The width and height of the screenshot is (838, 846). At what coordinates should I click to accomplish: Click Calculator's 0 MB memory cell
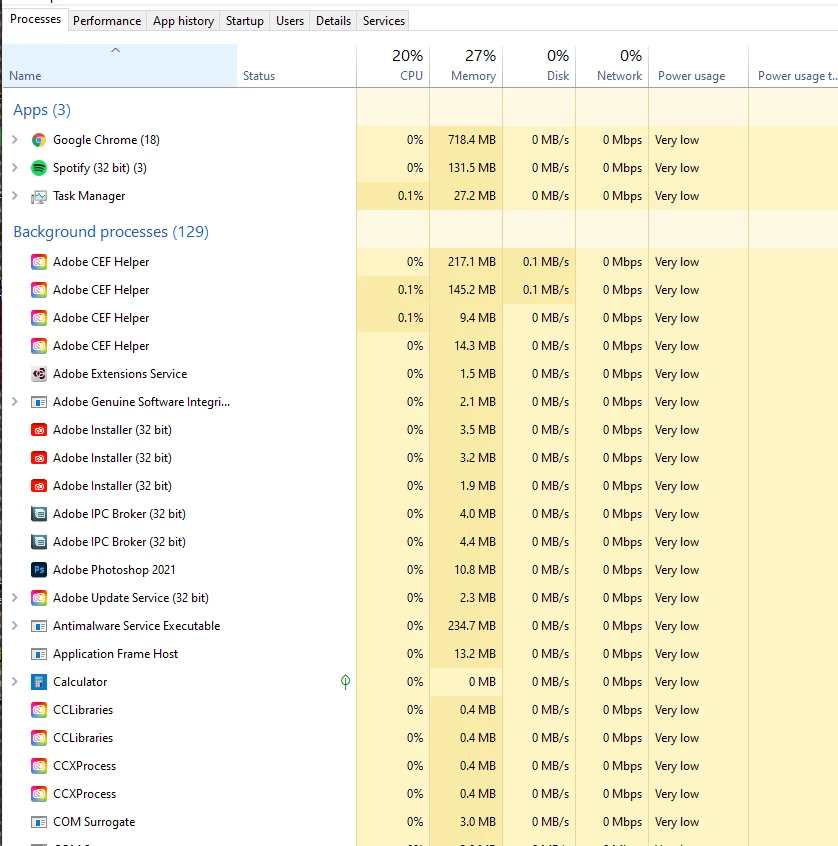click(466, 682)
